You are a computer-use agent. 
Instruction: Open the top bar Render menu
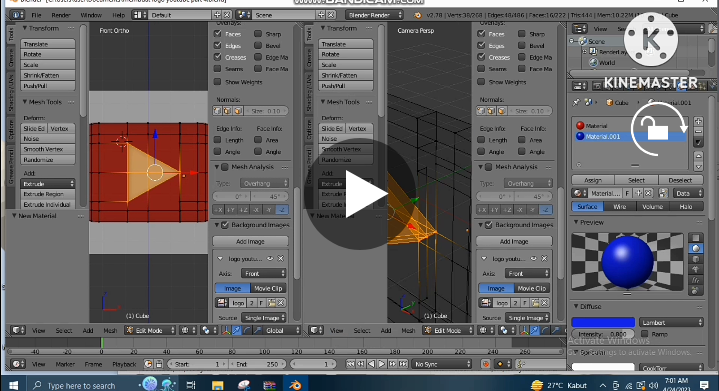point(61,15)
